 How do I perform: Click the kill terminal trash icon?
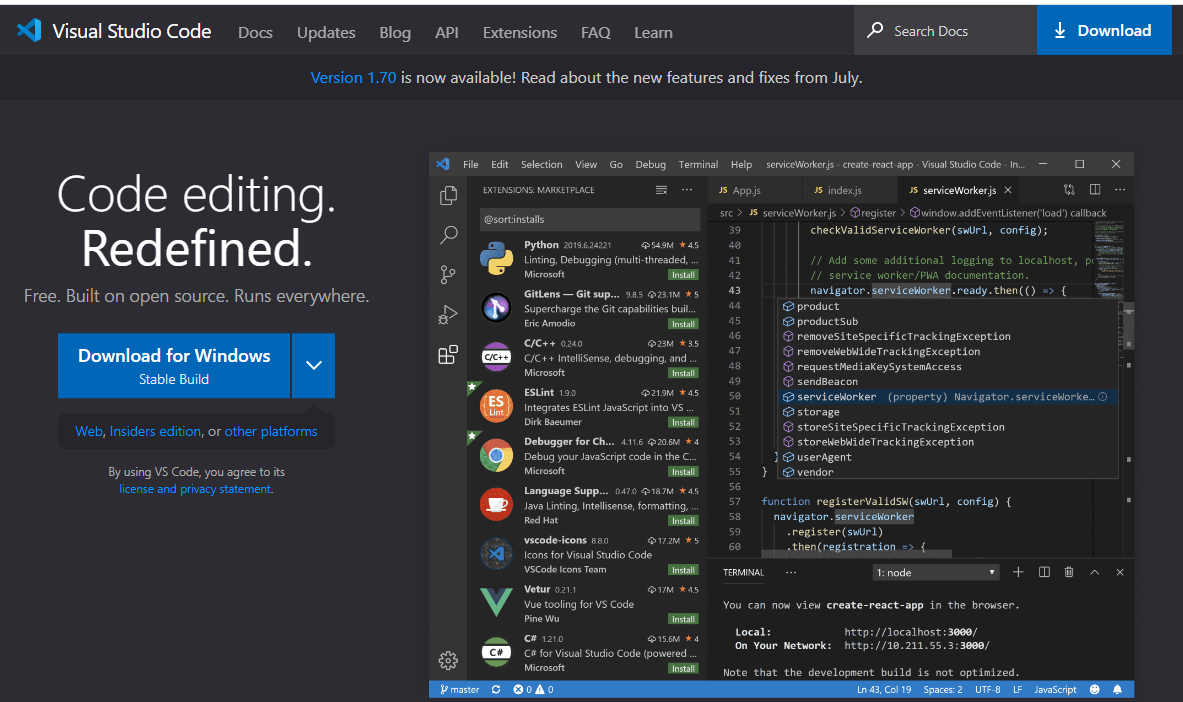coord(1069,572)
